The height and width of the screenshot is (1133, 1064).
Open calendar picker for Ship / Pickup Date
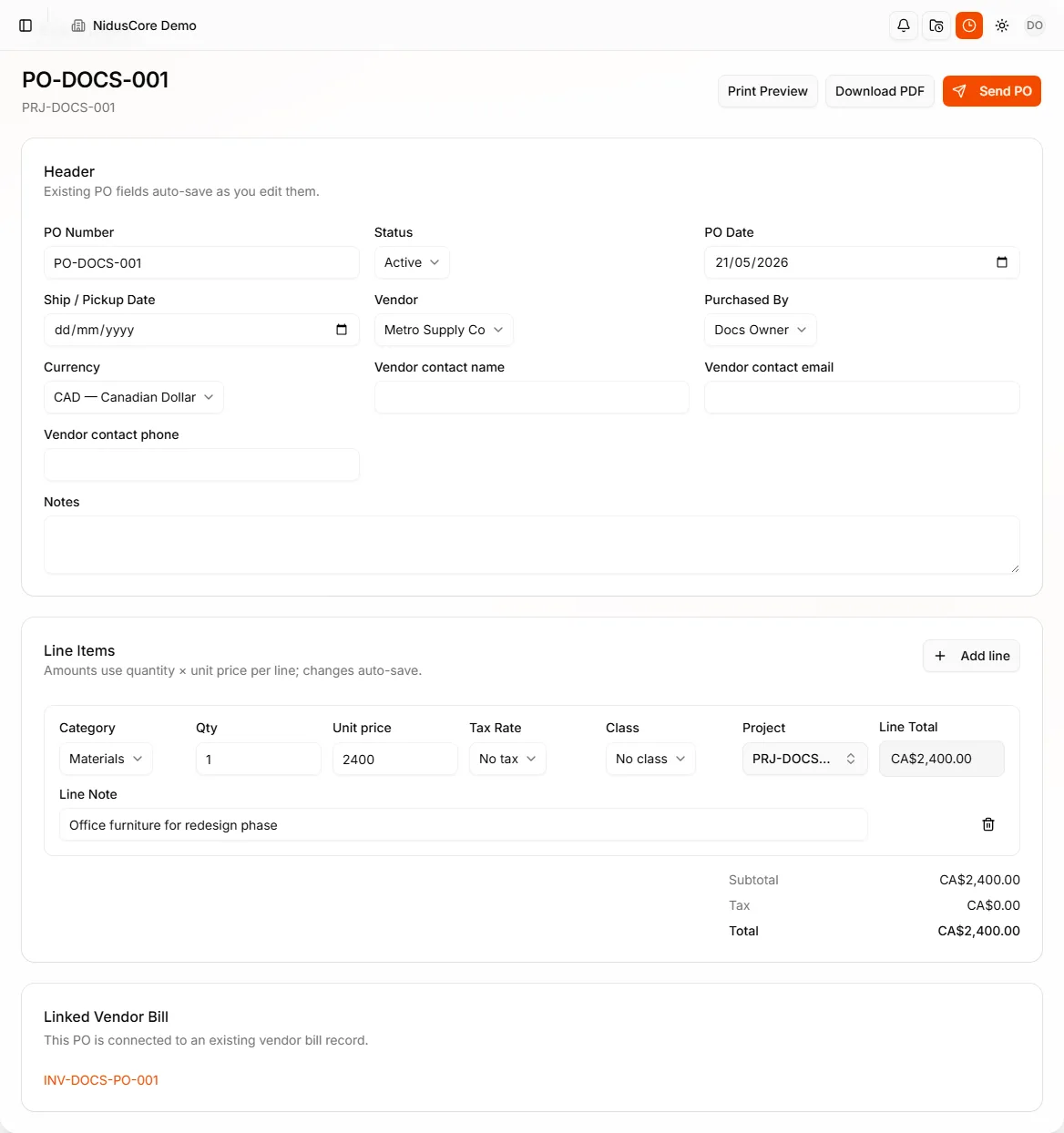tap(342, 330)
